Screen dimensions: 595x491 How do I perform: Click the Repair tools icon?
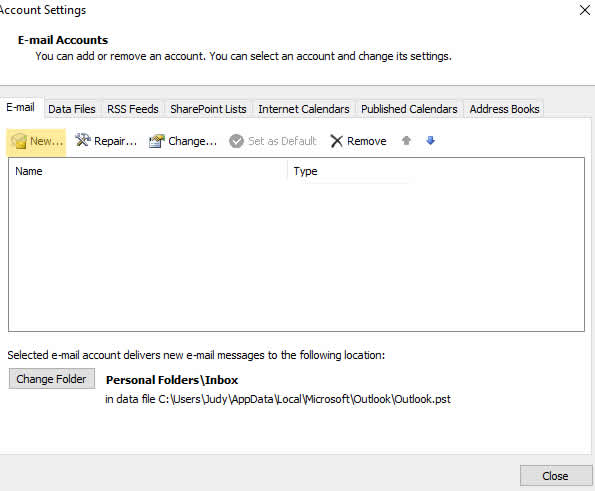[x=82, y=140]
